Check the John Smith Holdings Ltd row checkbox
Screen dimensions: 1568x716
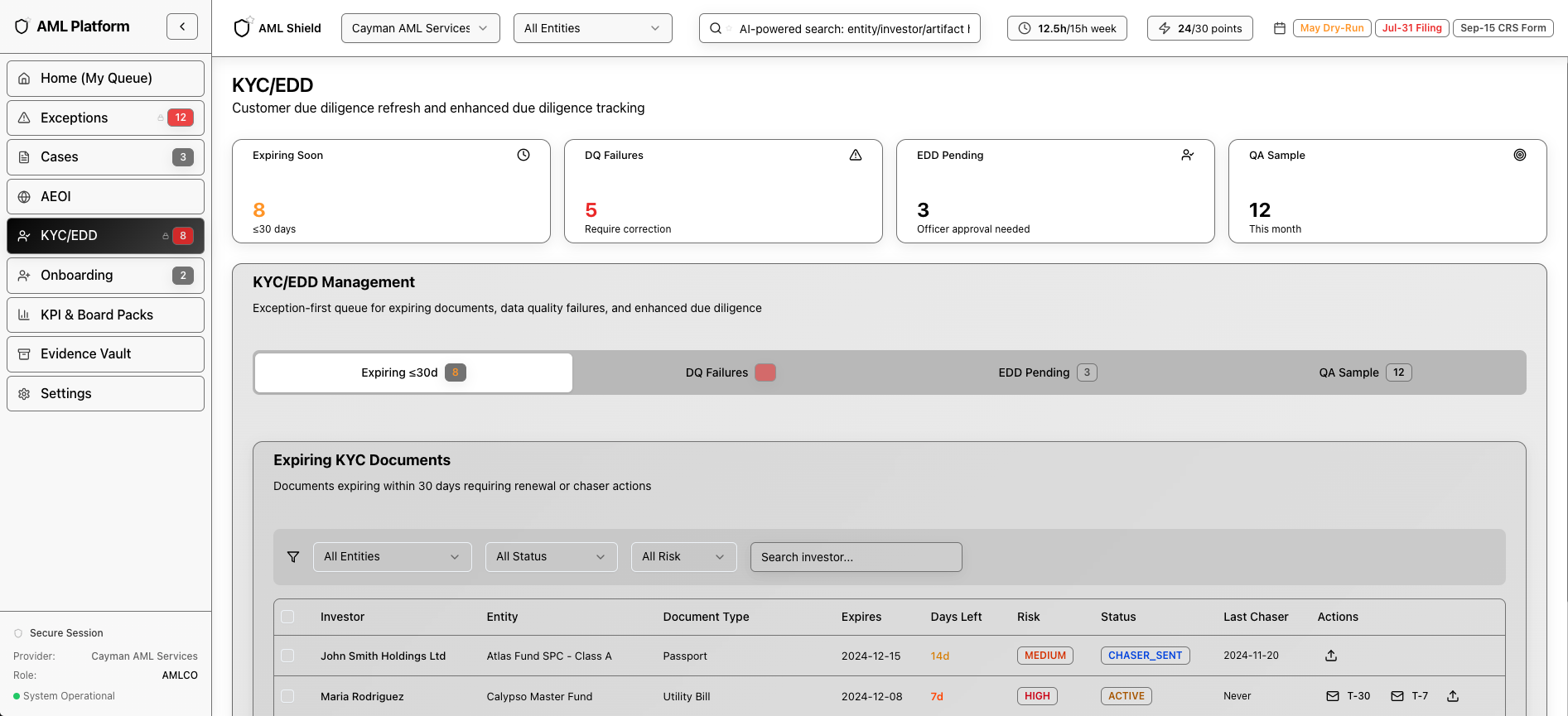pos(287,656)
